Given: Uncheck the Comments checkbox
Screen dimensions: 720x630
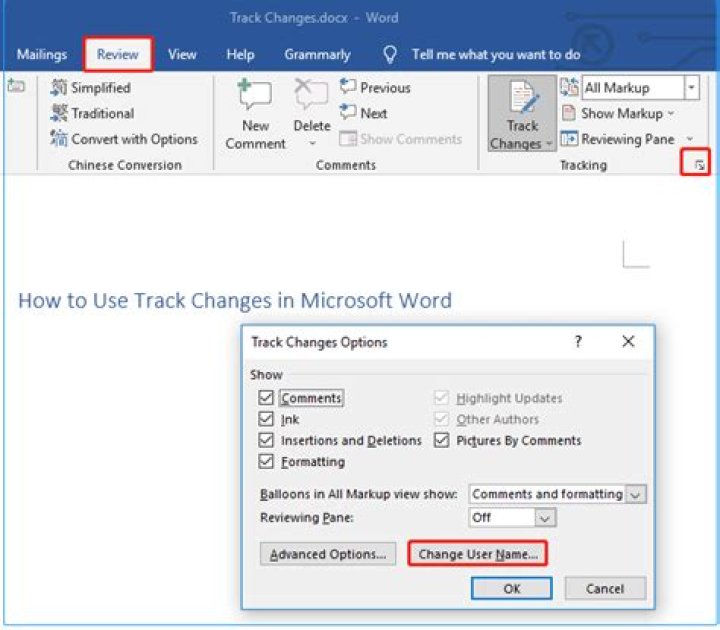Looking at the screenshot, I should [x=266, y=398].
